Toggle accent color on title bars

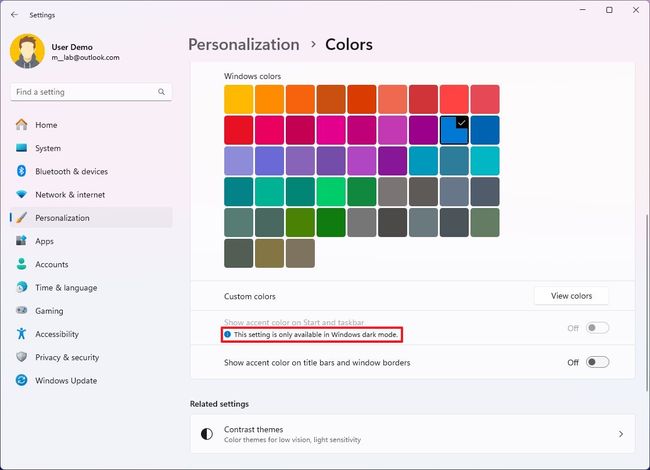(597, 362)
